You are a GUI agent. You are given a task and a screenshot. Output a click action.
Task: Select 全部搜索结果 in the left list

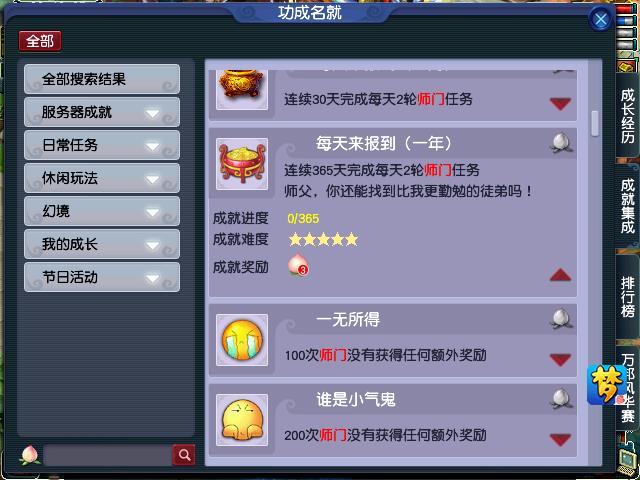pos(102,79)
